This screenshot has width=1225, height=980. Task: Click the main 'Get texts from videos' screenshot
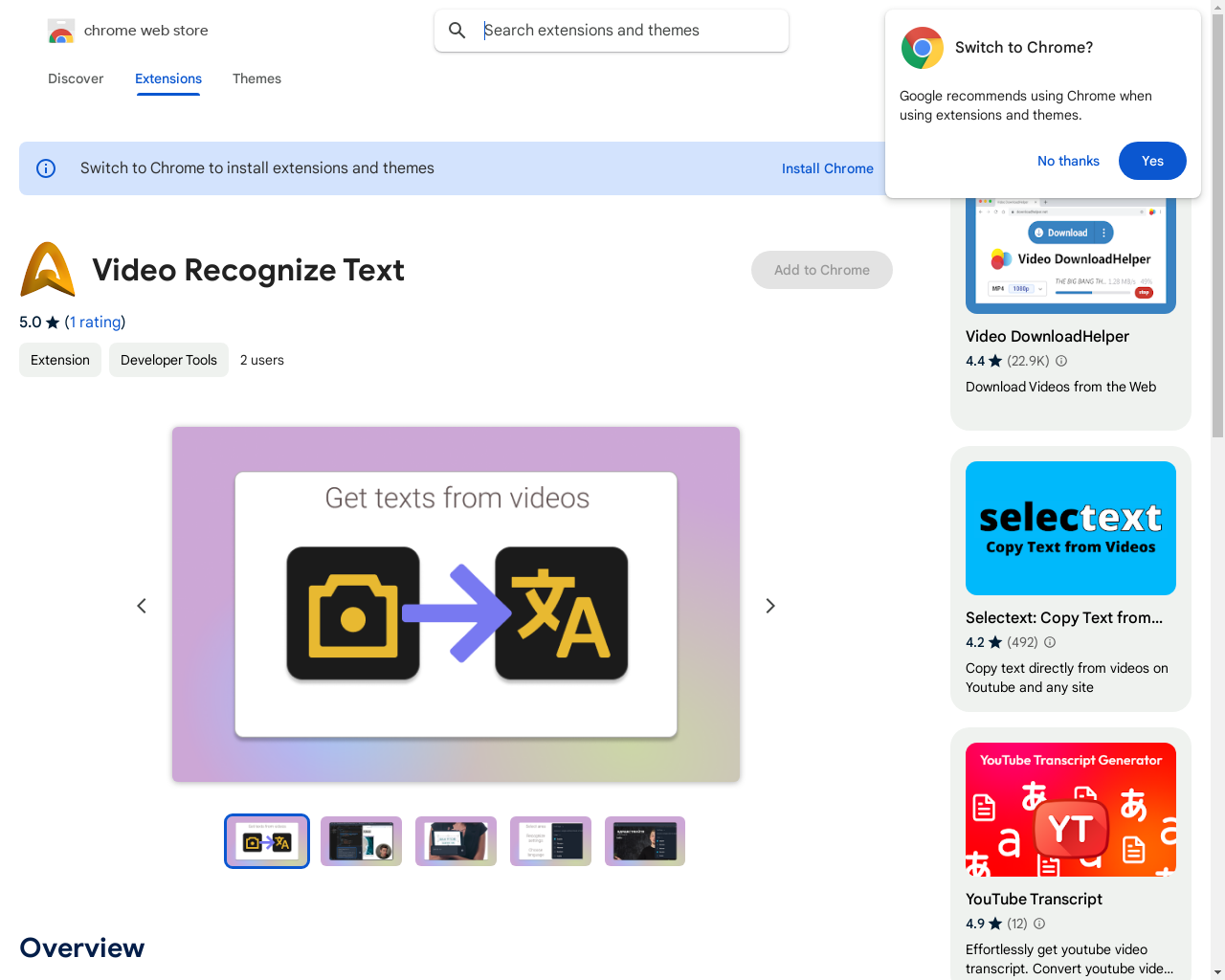click(456, 605)
